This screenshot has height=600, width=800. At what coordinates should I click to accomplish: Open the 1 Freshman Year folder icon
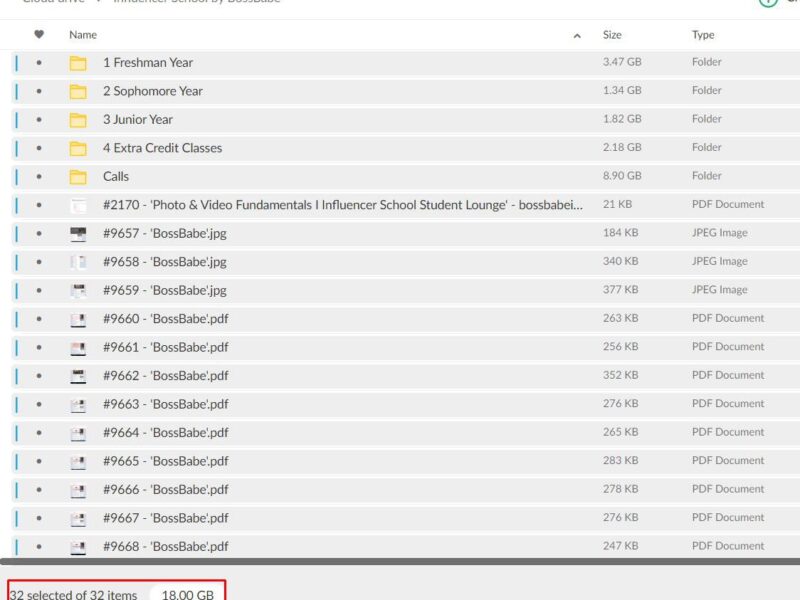click(x=78, y=63)
